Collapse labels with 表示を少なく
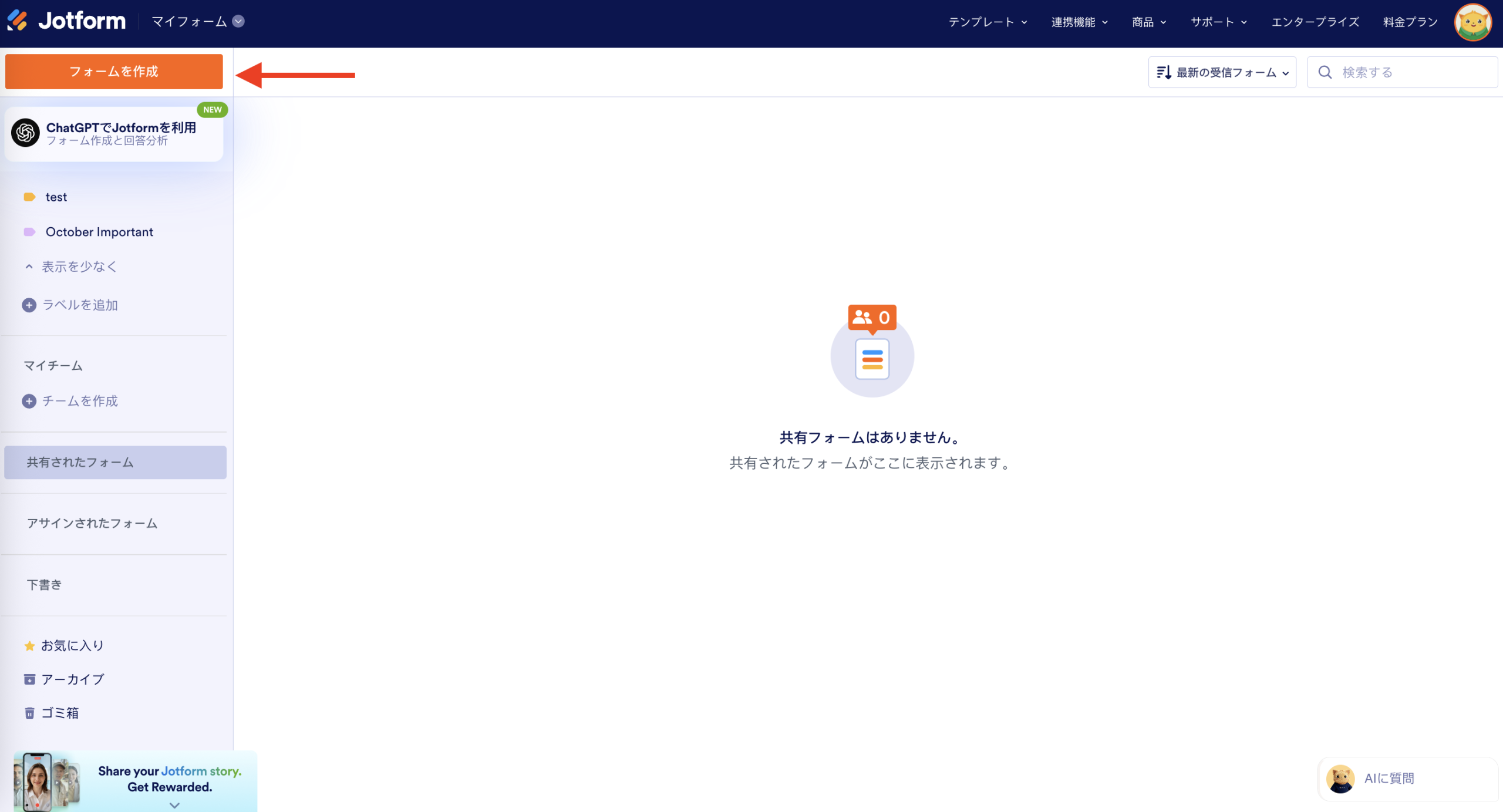 coord(77,266)
